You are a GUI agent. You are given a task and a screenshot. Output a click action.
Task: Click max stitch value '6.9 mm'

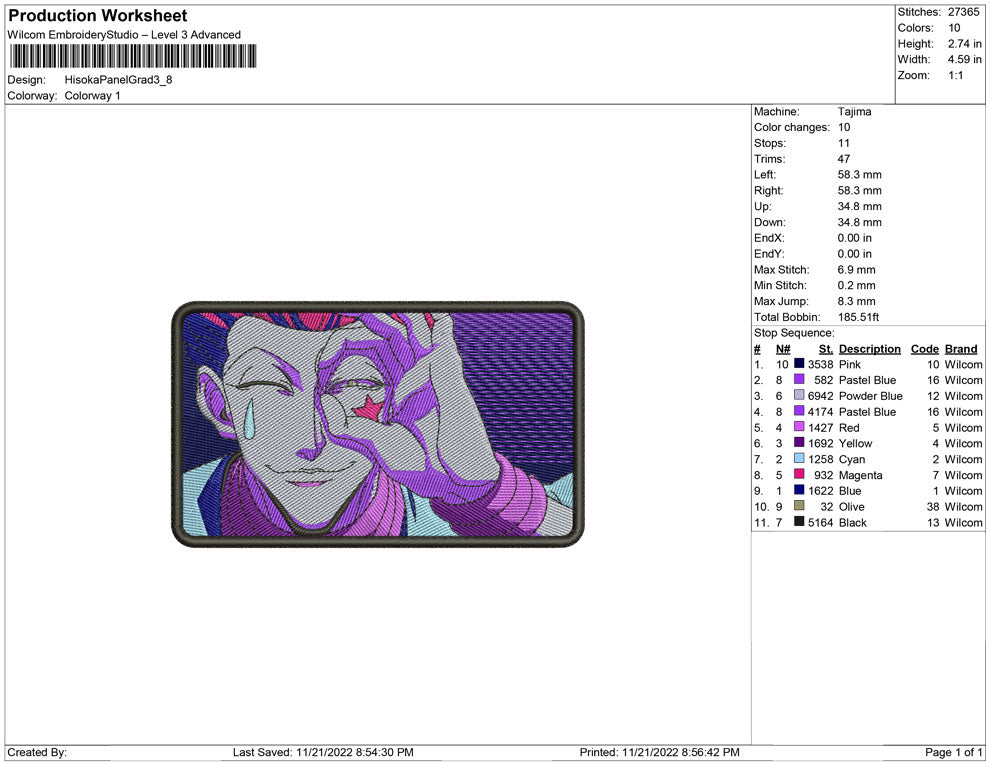pyautogui.click(x=856, y=270)
